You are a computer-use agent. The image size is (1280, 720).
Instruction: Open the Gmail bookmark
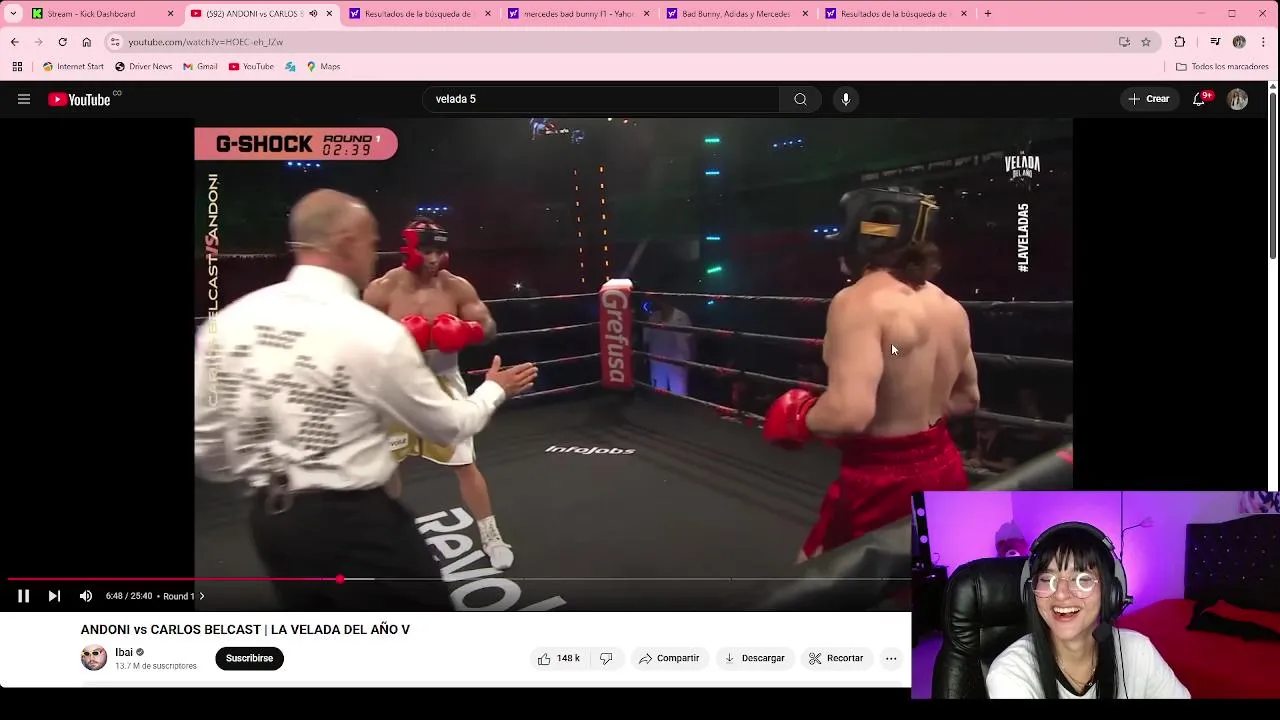click(x=200, y=67)
